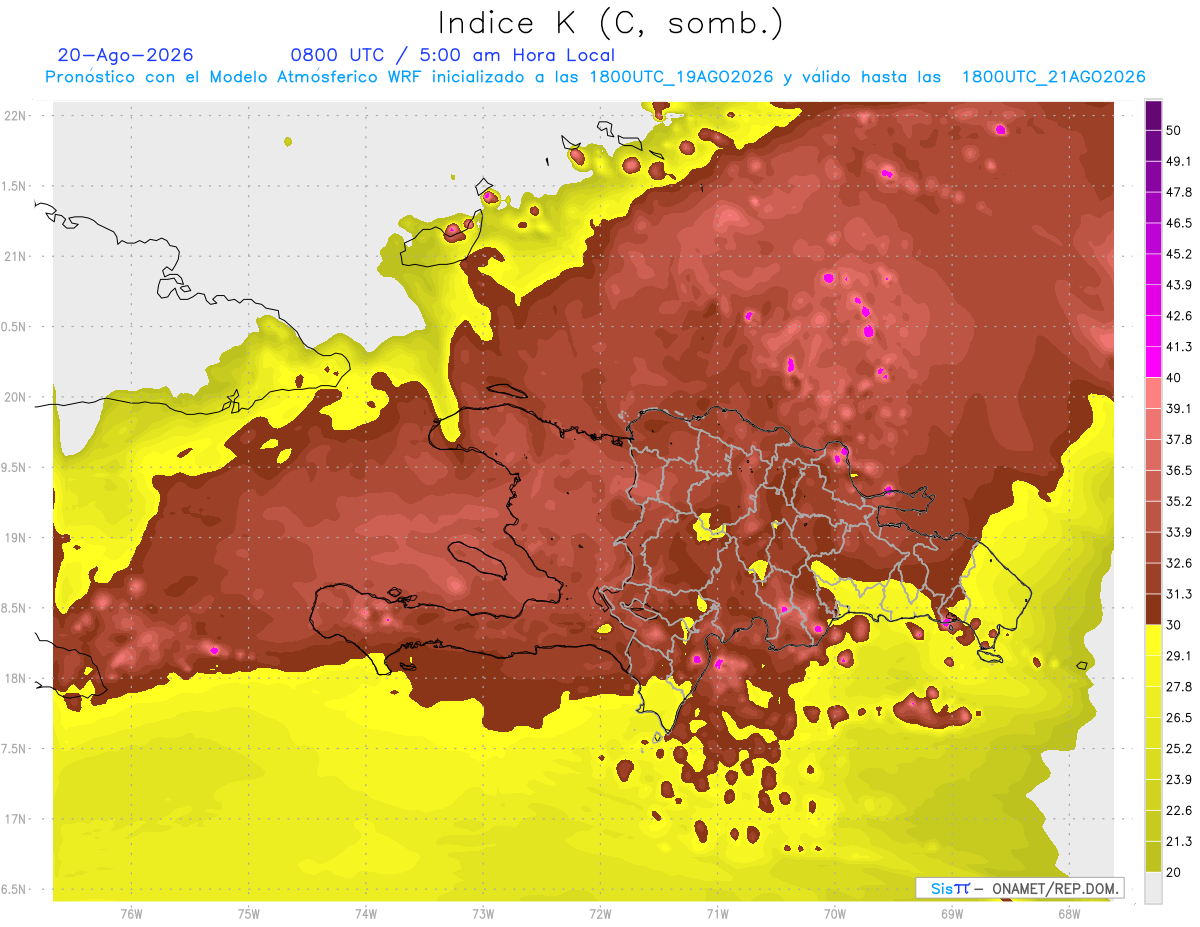Image resolution: width=1200 pixels, height=927 pixels.
Task: Pick the magenta colorbar band between 40 and 41.3
Action: pos(1153,362)
